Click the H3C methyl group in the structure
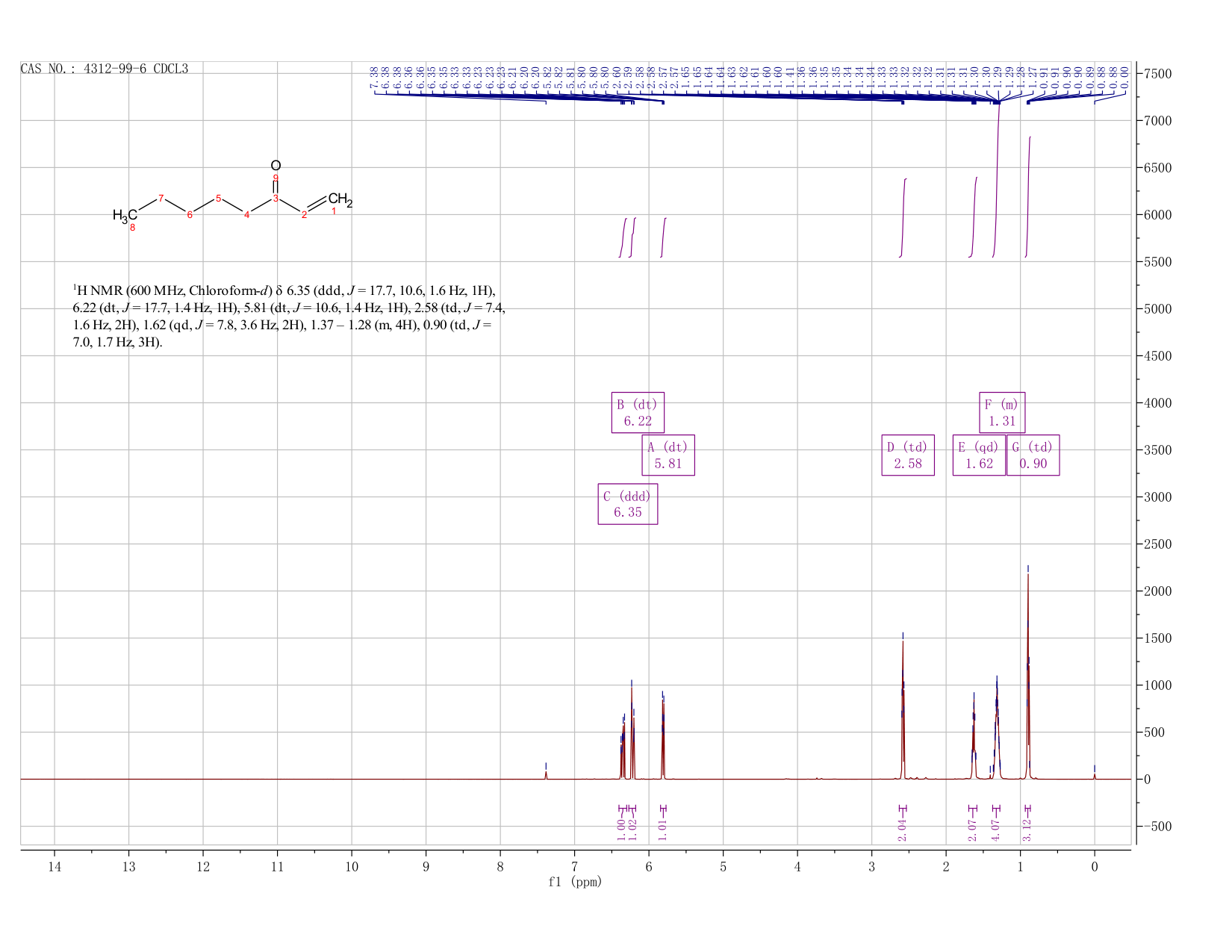 point(125,216)
